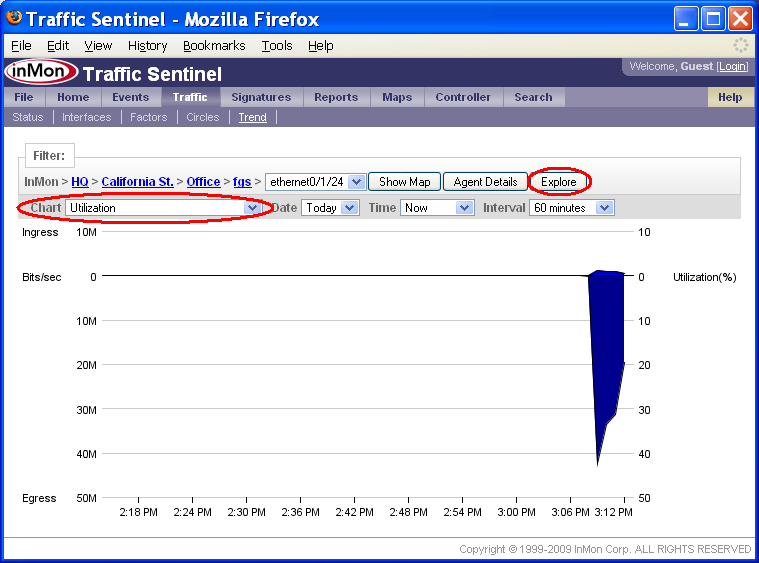Switch to the File tab in Traffic Sentinel
This screenshot has width=759, height=563.
[24, 97]
